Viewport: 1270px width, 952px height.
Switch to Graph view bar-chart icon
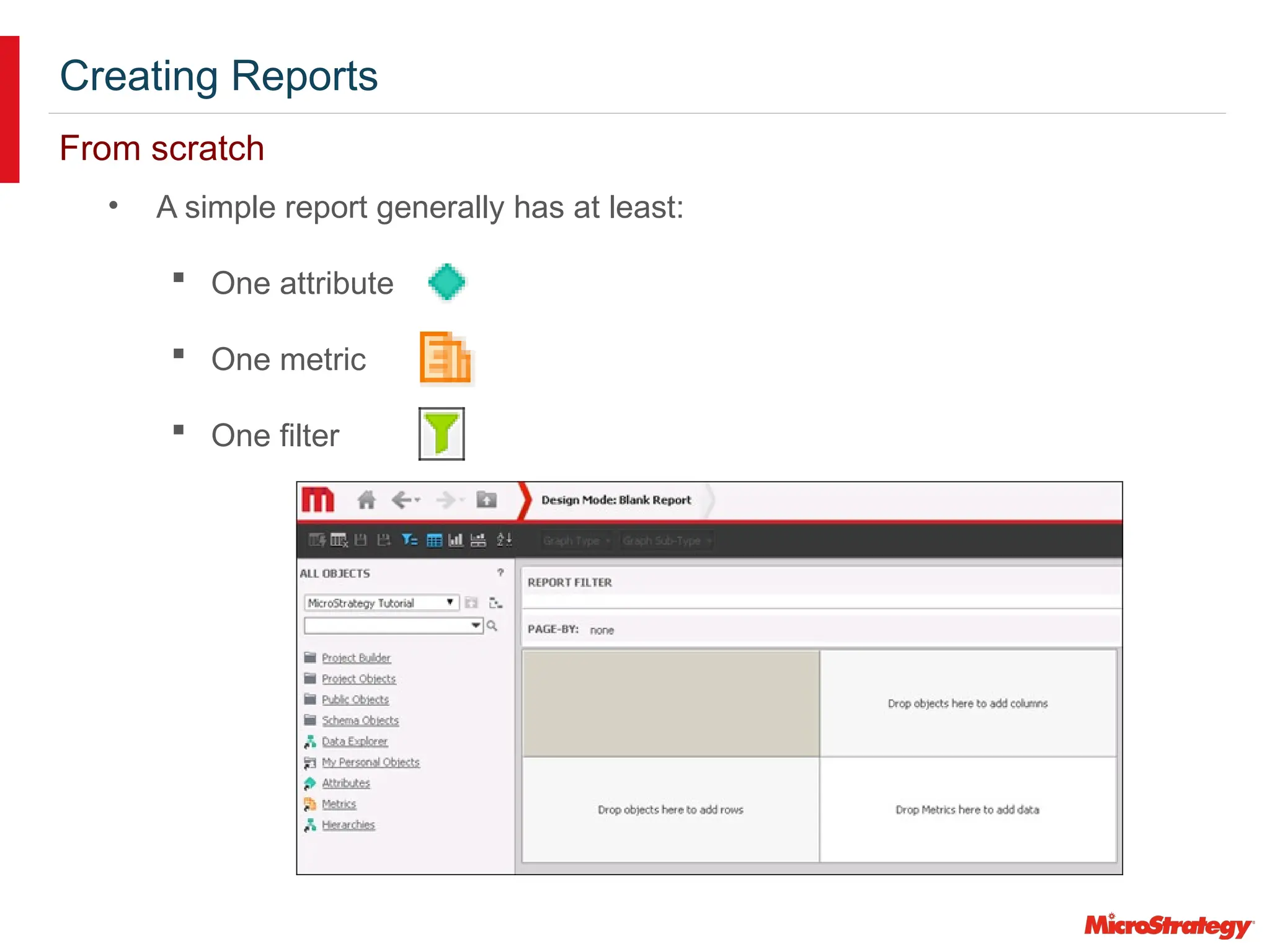[456, 540]
